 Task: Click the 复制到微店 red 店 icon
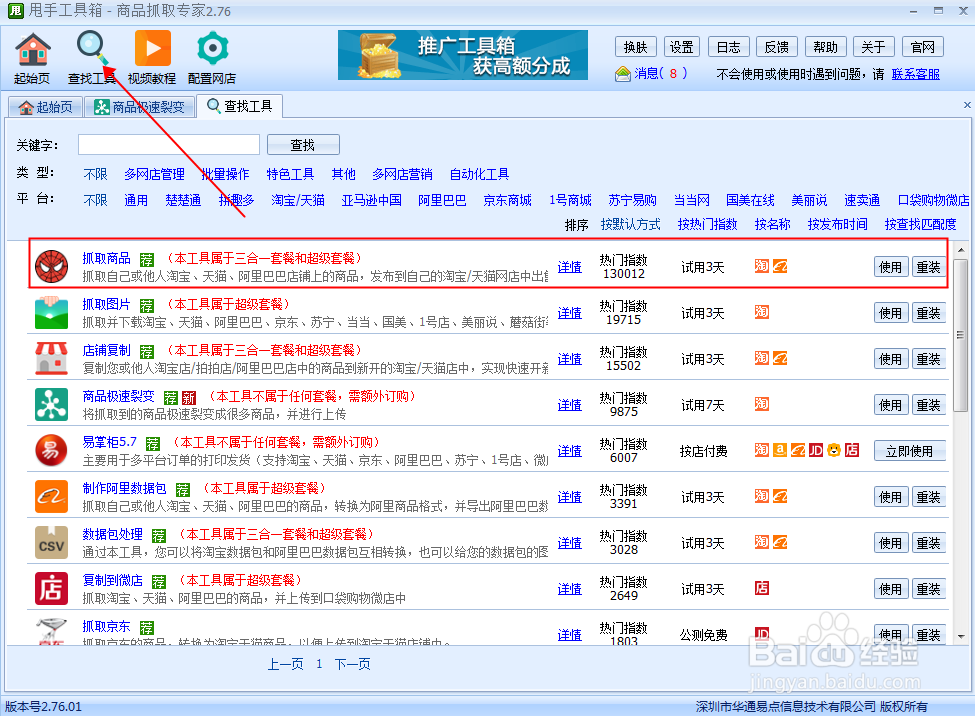(52, 588)
